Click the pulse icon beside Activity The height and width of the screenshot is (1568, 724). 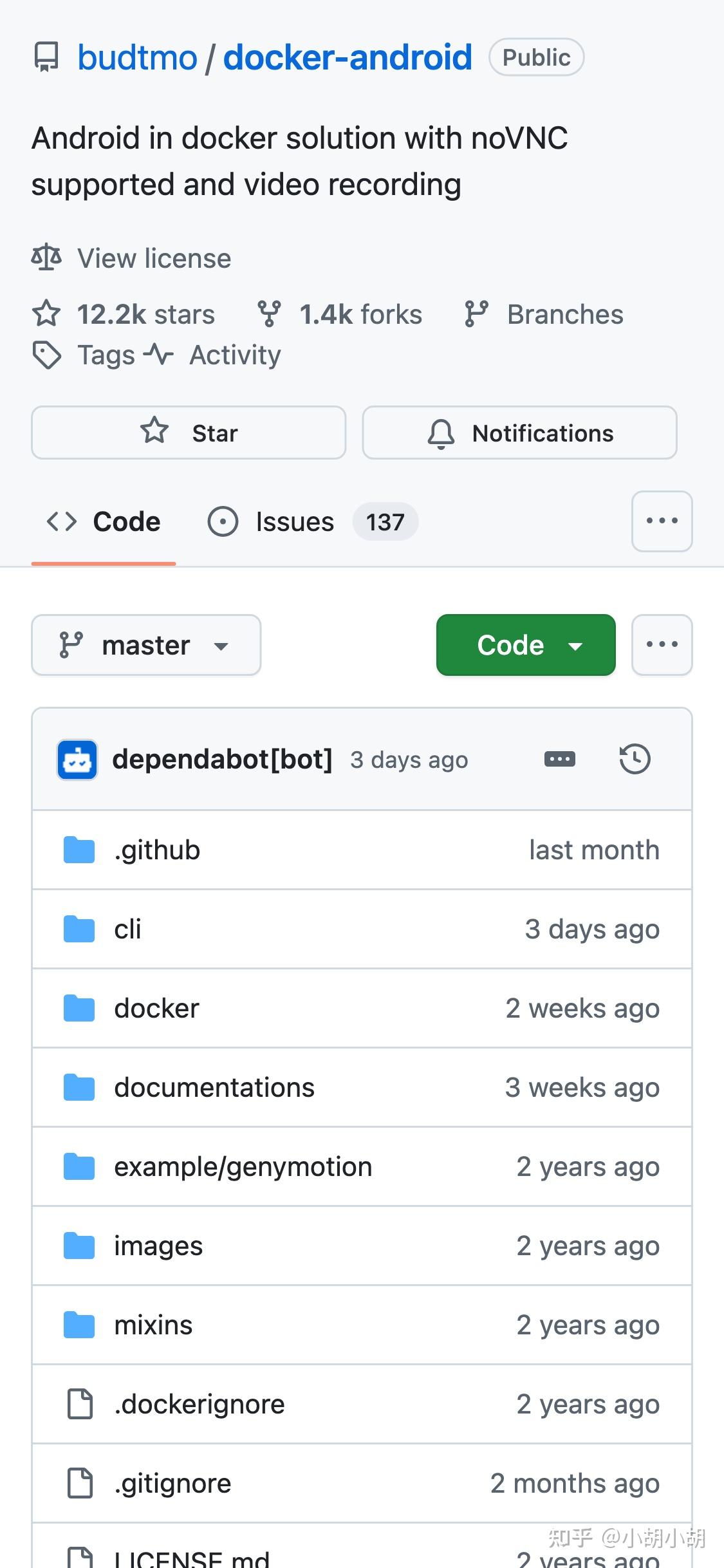click(158, 355)
